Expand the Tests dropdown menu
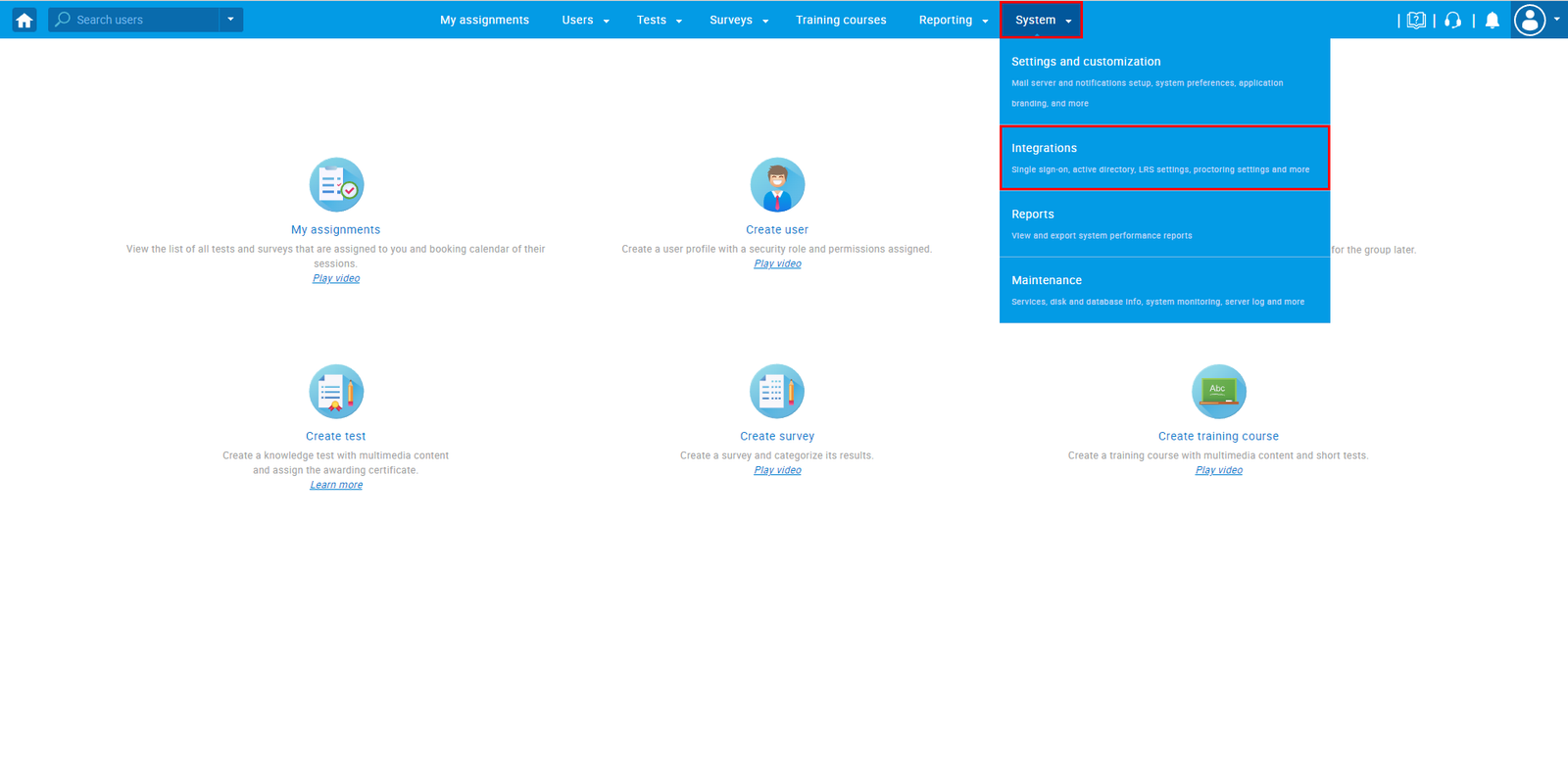 659,20
